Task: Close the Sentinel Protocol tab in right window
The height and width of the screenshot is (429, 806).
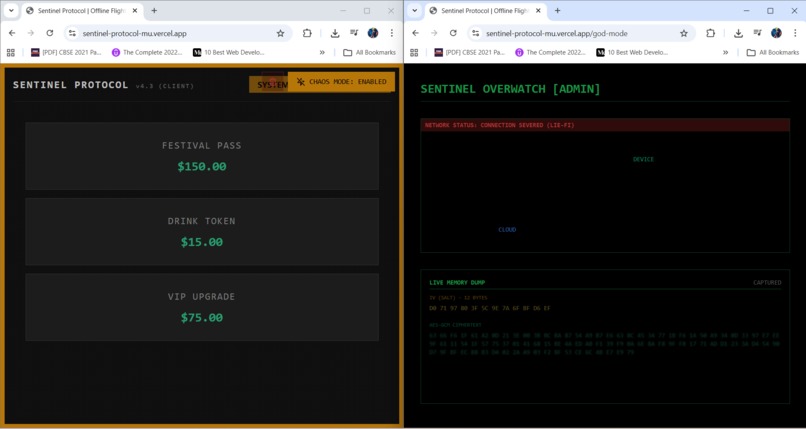Action: click(x=538, y=10)
